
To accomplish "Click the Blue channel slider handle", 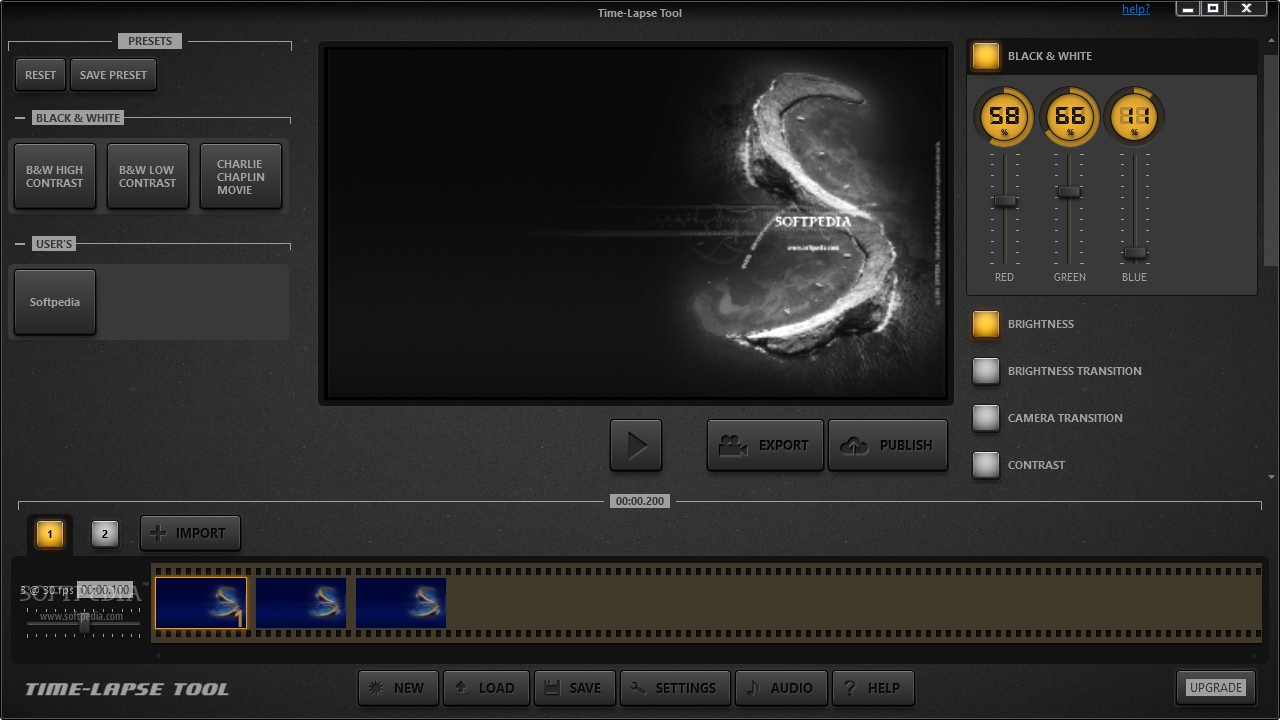I will [x=1134, y=253].
